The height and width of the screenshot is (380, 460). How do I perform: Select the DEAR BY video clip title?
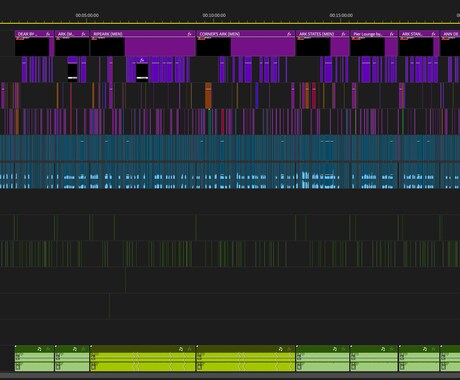click(26, 34)
